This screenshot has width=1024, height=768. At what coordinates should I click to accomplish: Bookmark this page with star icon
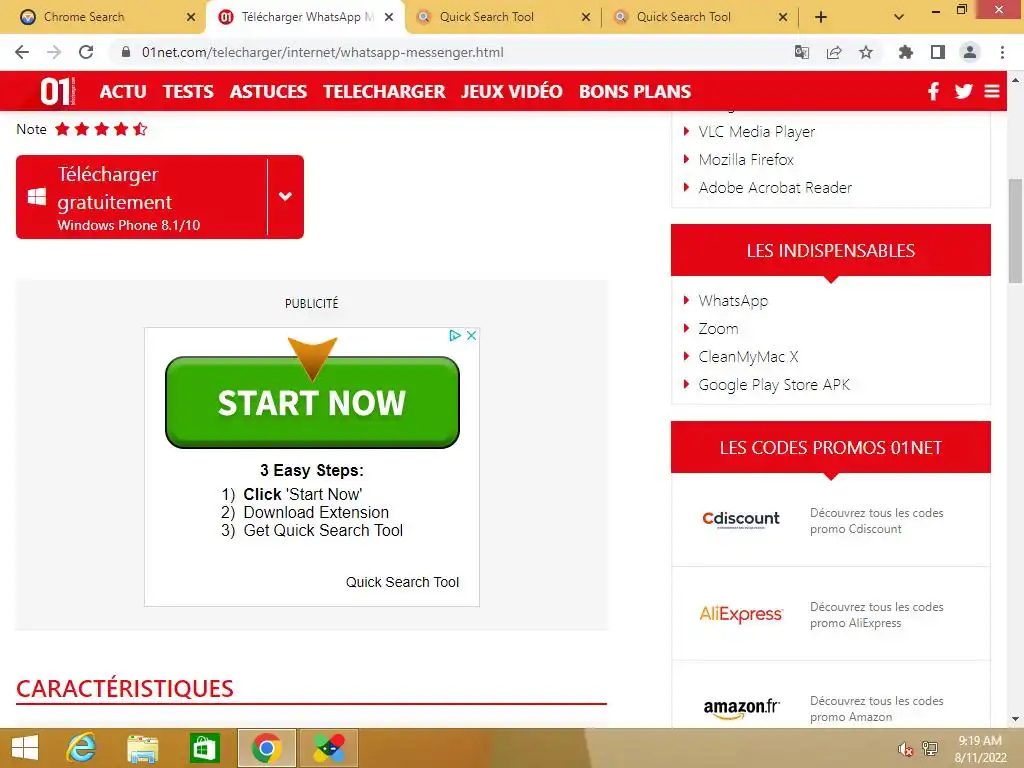[866, 52]
